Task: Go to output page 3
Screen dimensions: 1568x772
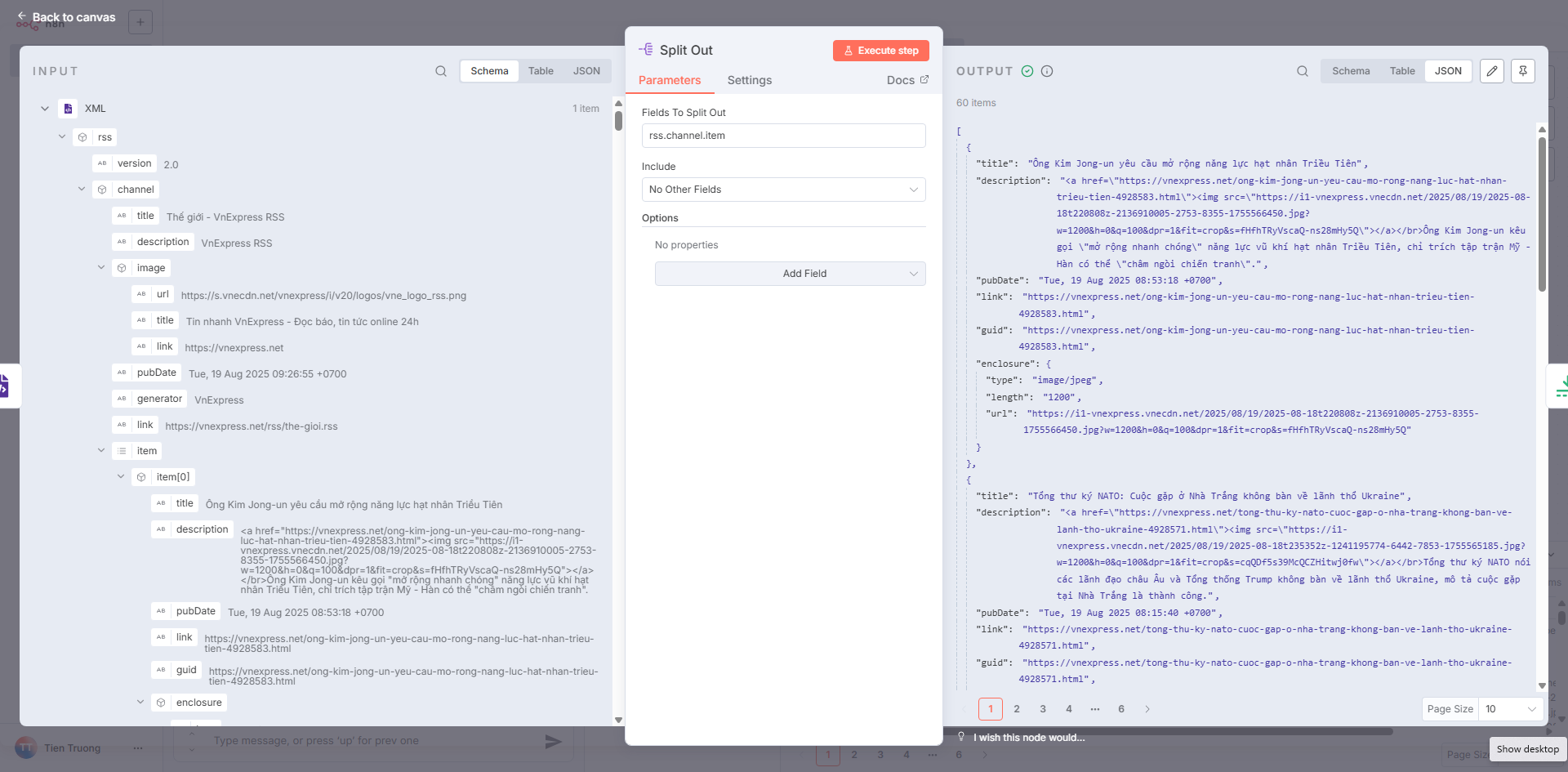Action: click(x=1043, y=709)
